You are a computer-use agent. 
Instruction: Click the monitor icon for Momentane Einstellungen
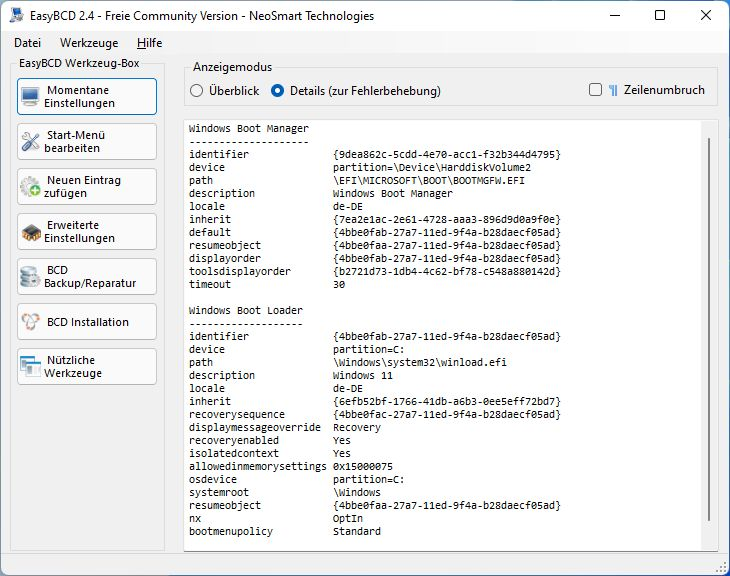point(30,96)
